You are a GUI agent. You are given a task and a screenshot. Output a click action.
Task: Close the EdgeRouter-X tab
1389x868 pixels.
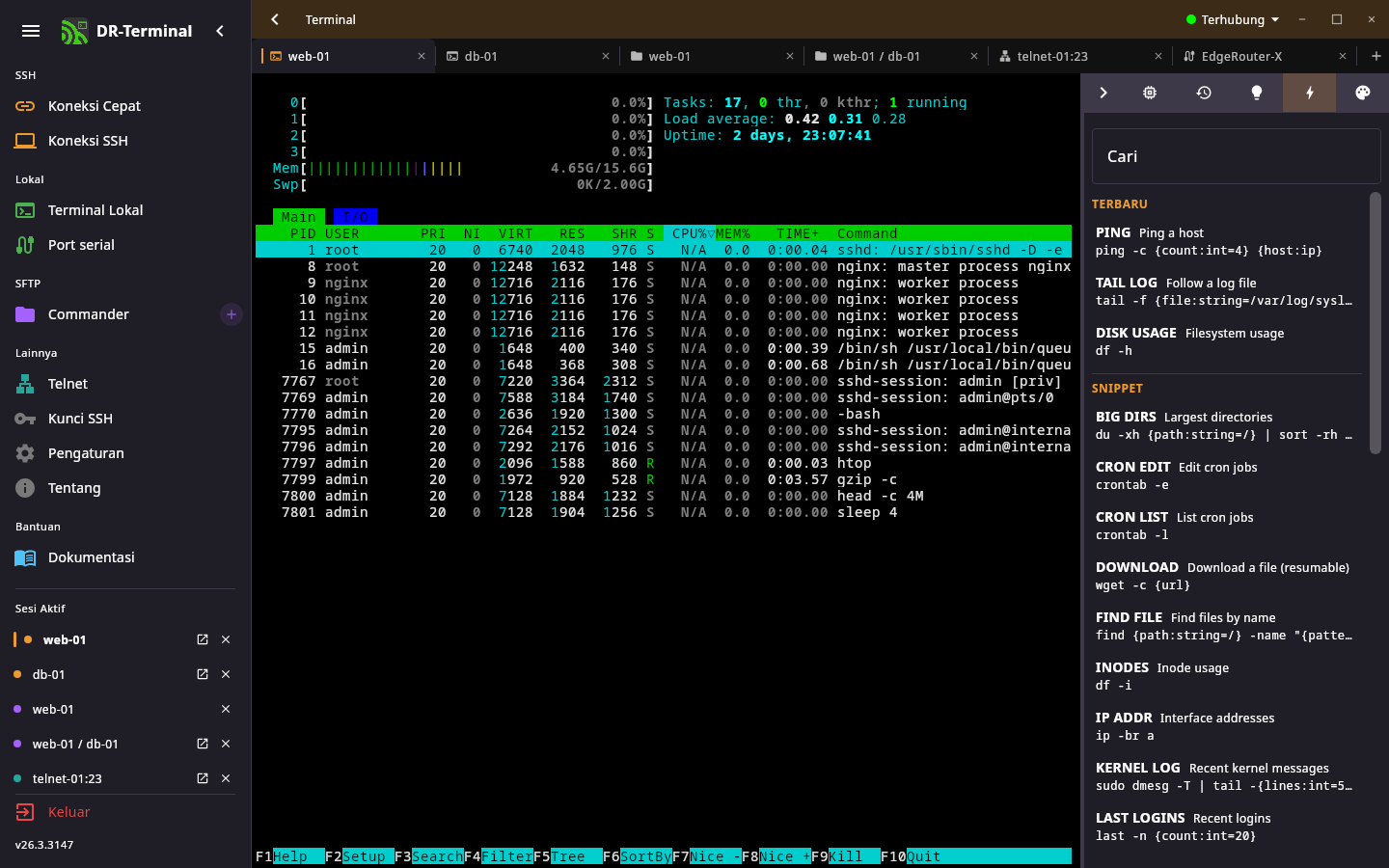tap(1343, 56)
